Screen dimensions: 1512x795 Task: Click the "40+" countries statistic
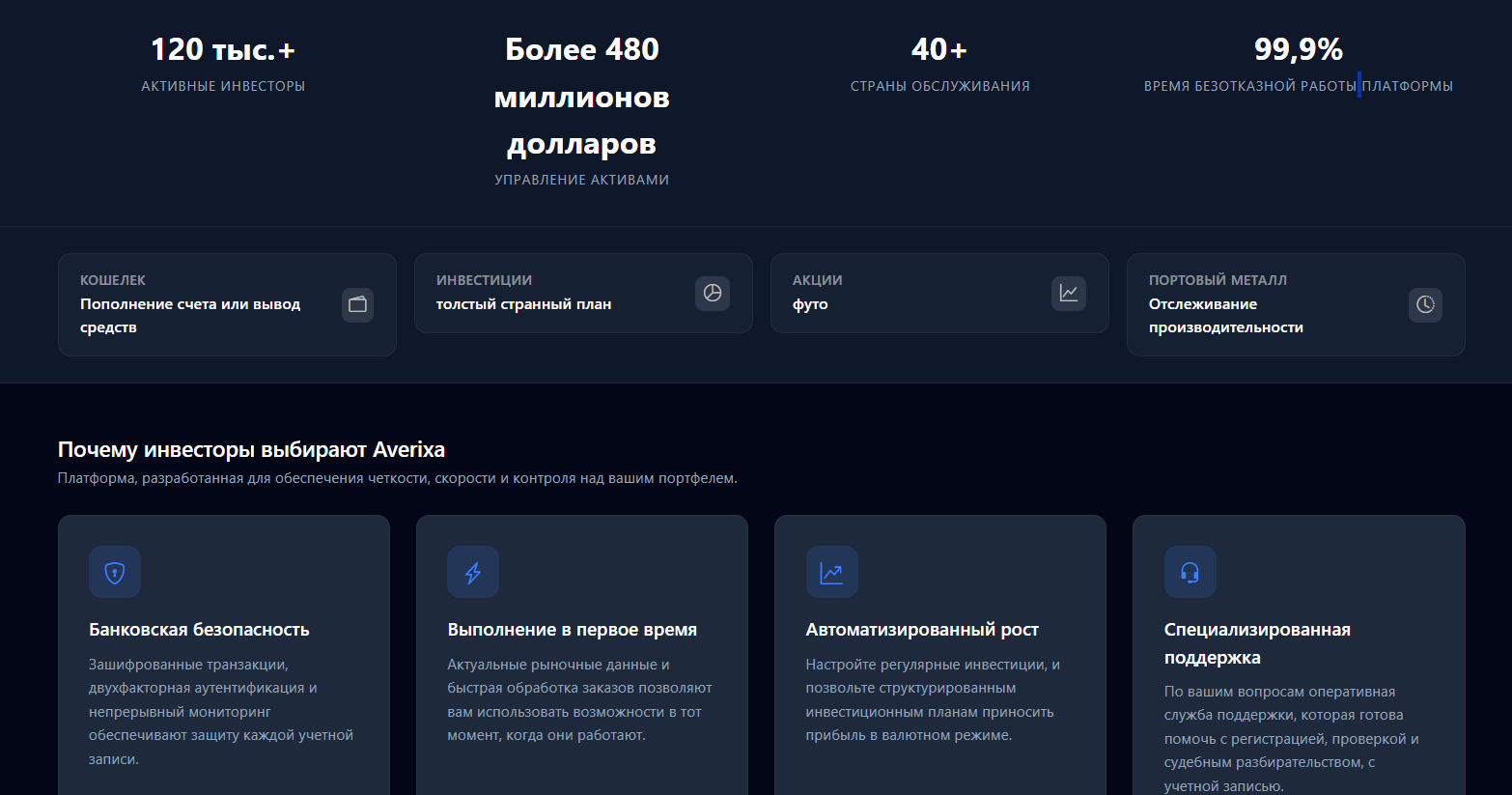939,49
